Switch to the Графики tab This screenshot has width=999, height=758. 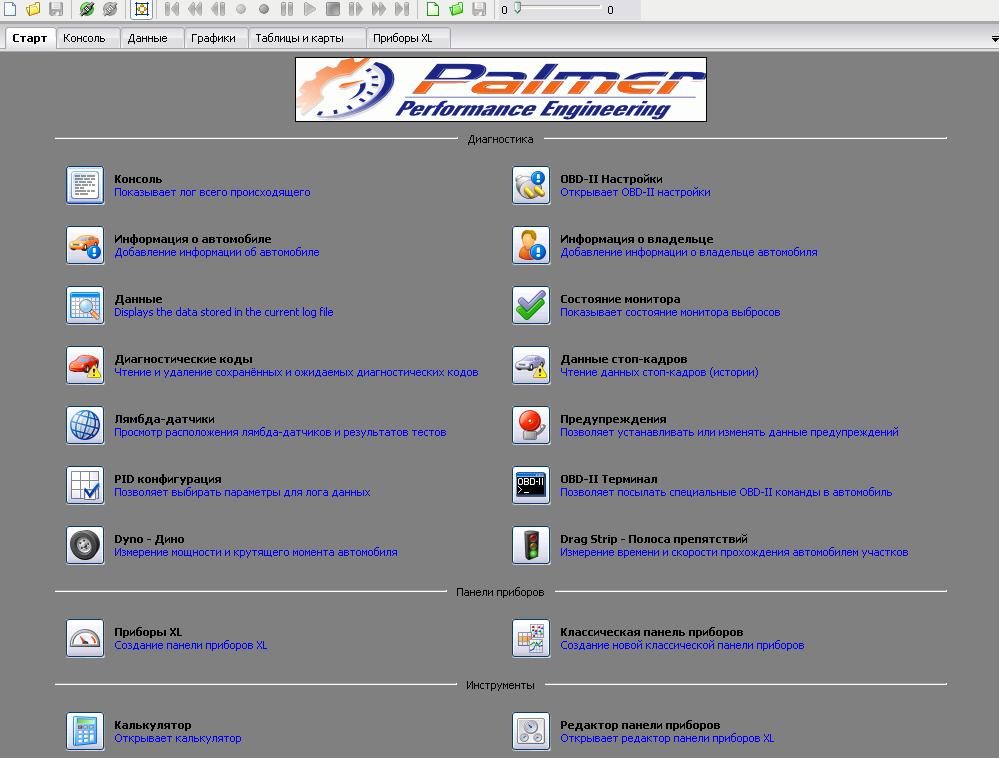point(215,38)
